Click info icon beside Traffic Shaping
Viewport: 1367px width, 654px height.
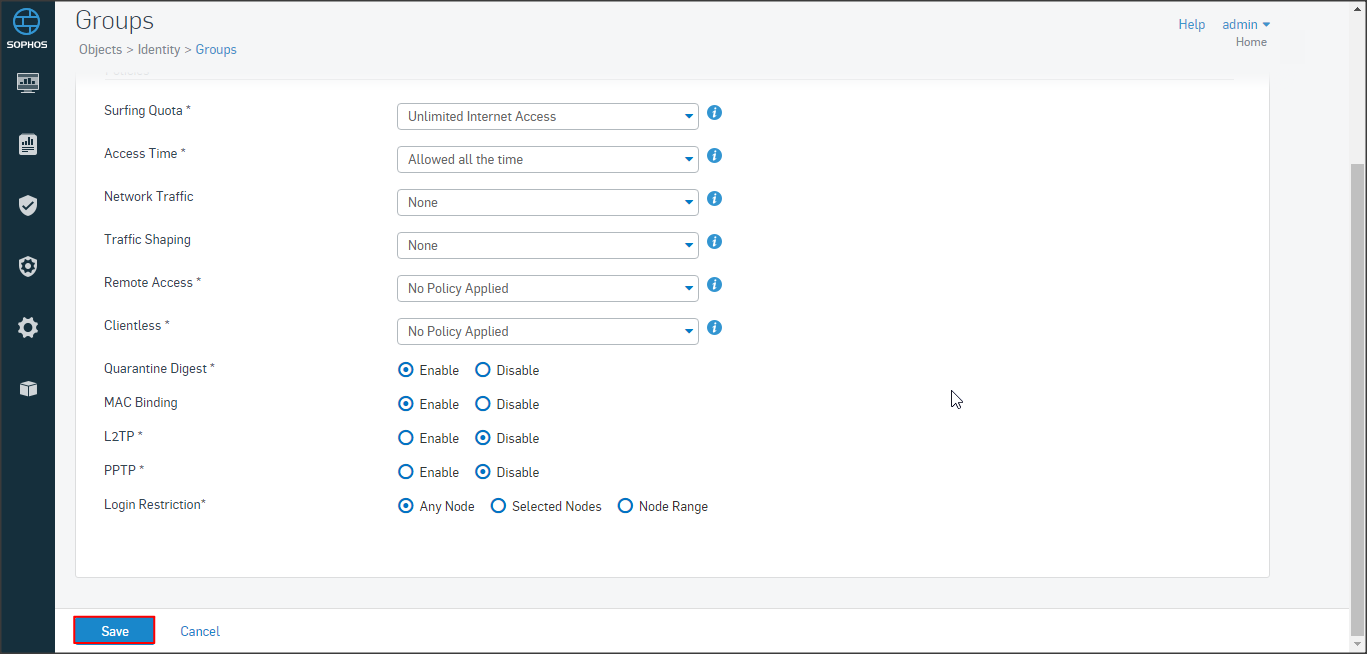[x=714, y=242]
